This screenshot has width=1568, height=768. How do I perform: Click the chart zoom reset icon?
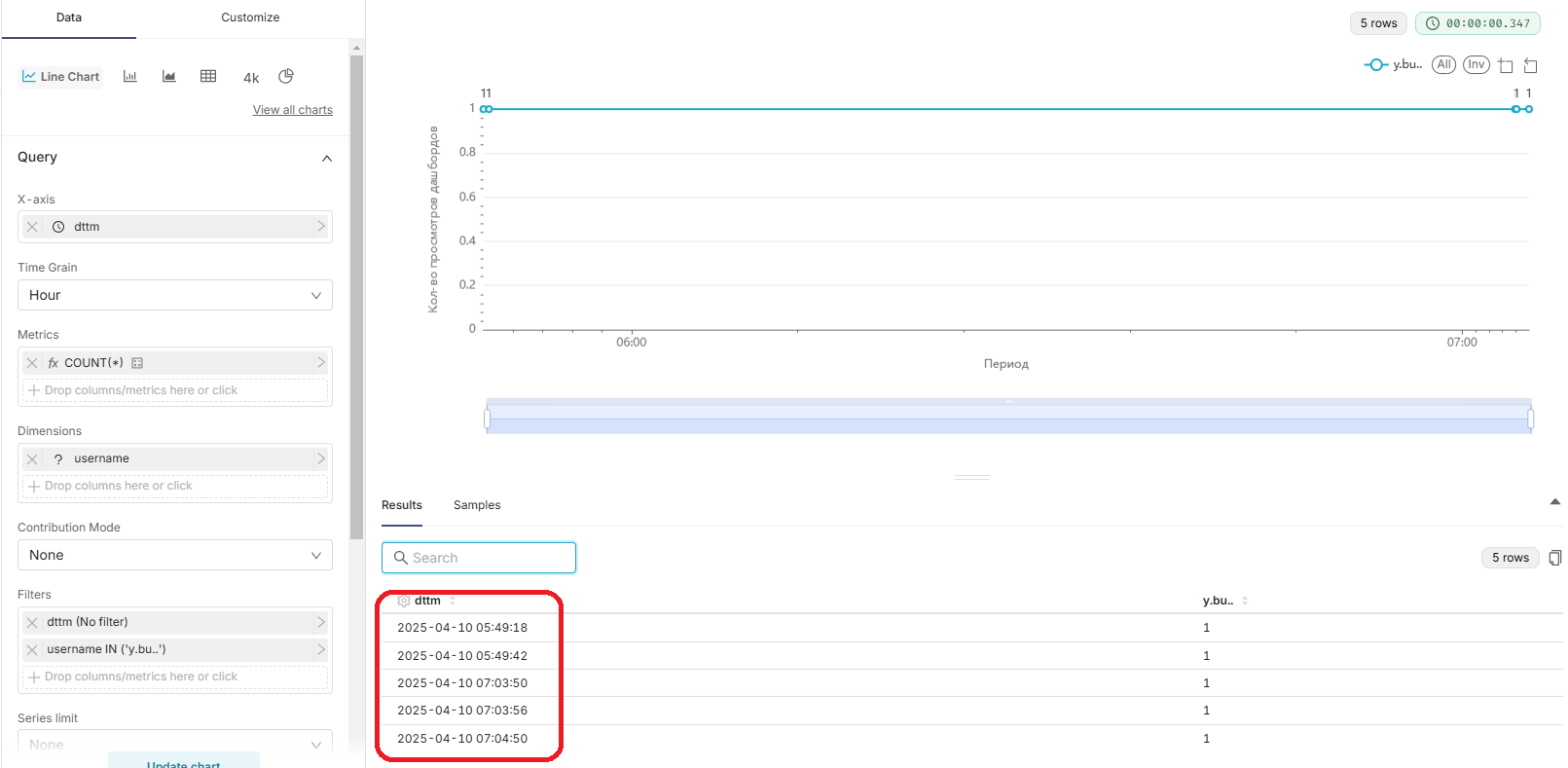tap(1530, 65)
